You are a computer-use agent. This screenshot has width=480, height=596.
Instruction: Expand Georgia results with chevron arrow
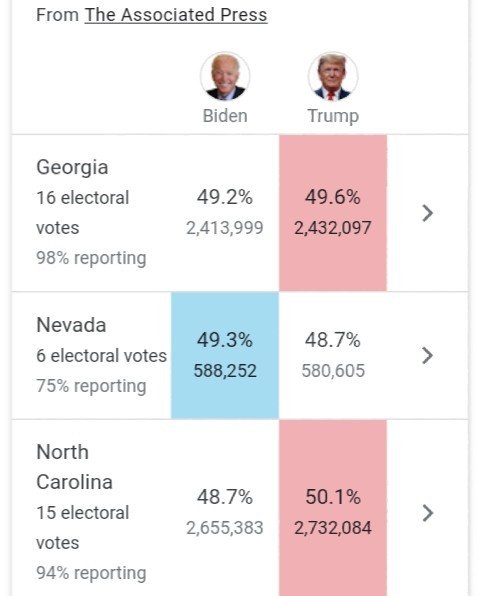(x=428, y=213)
